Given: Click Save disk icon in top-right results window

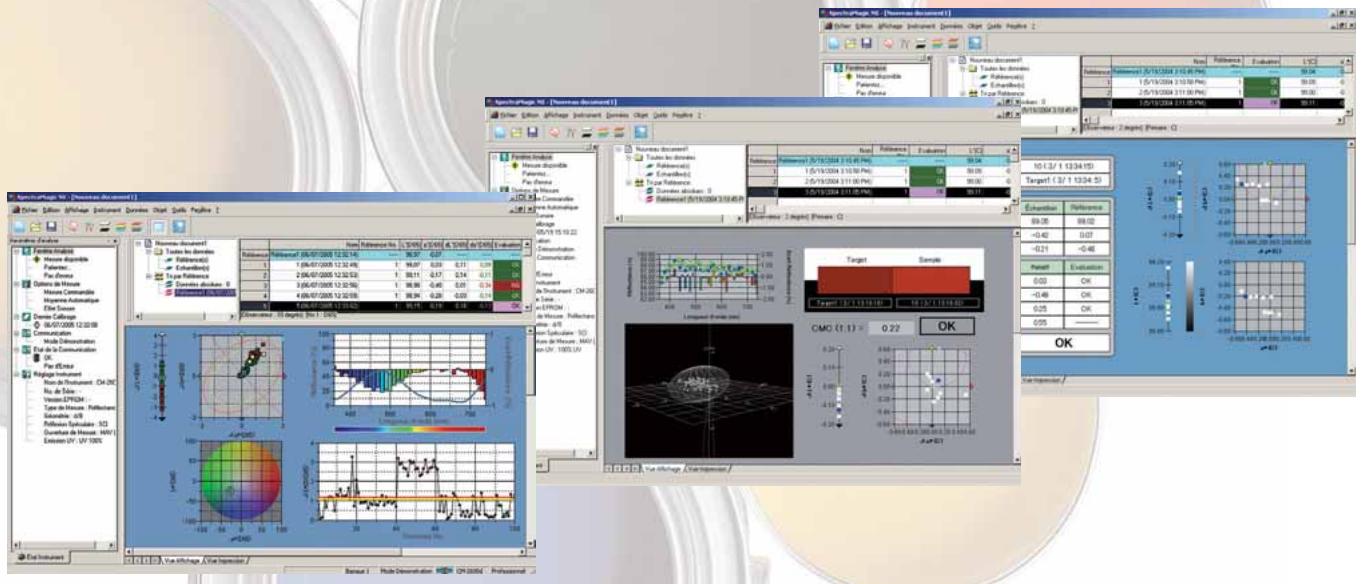Looking at the screenshot, I should coord(867,43).
